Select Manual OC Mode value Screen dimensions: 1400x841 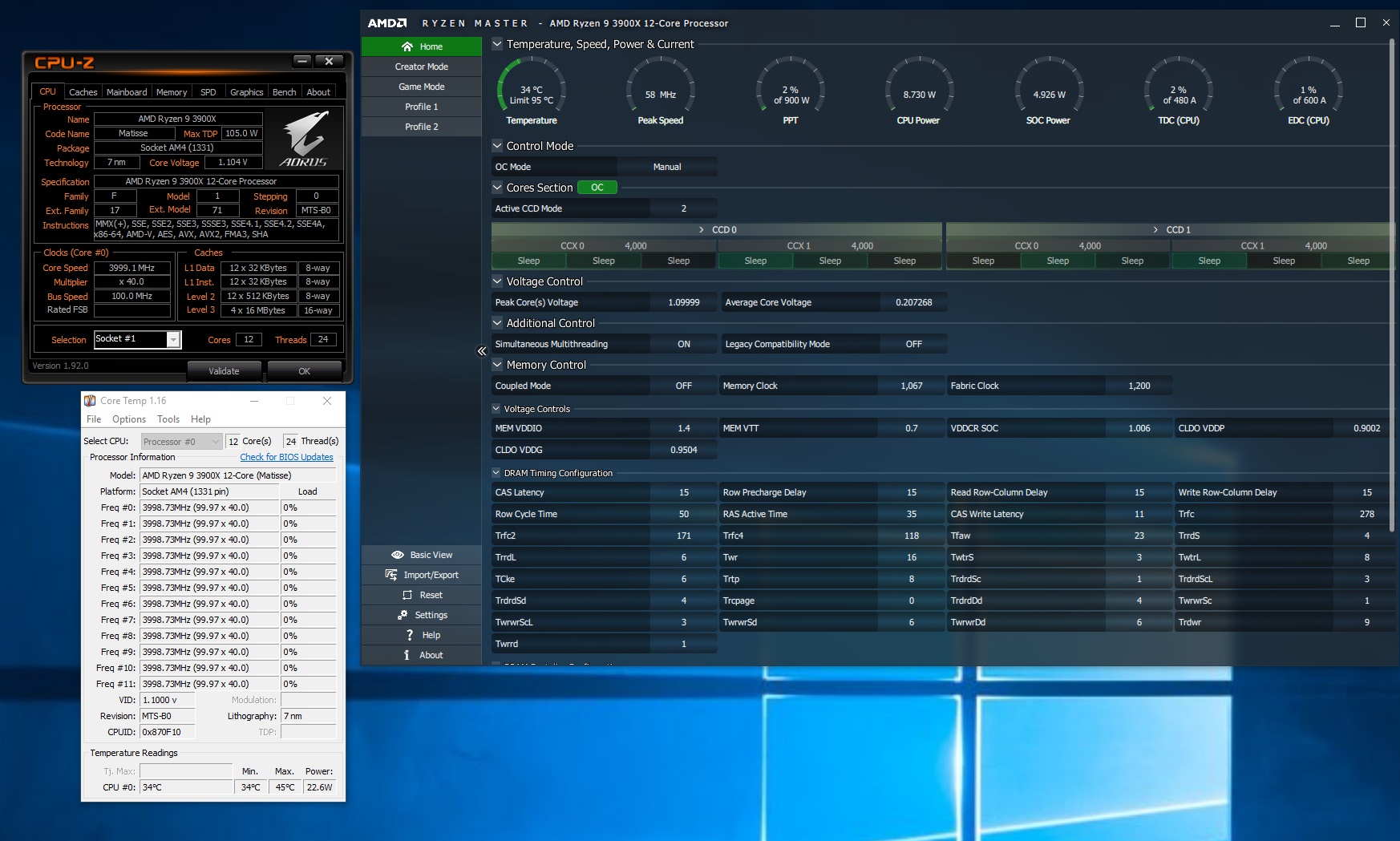667,167
